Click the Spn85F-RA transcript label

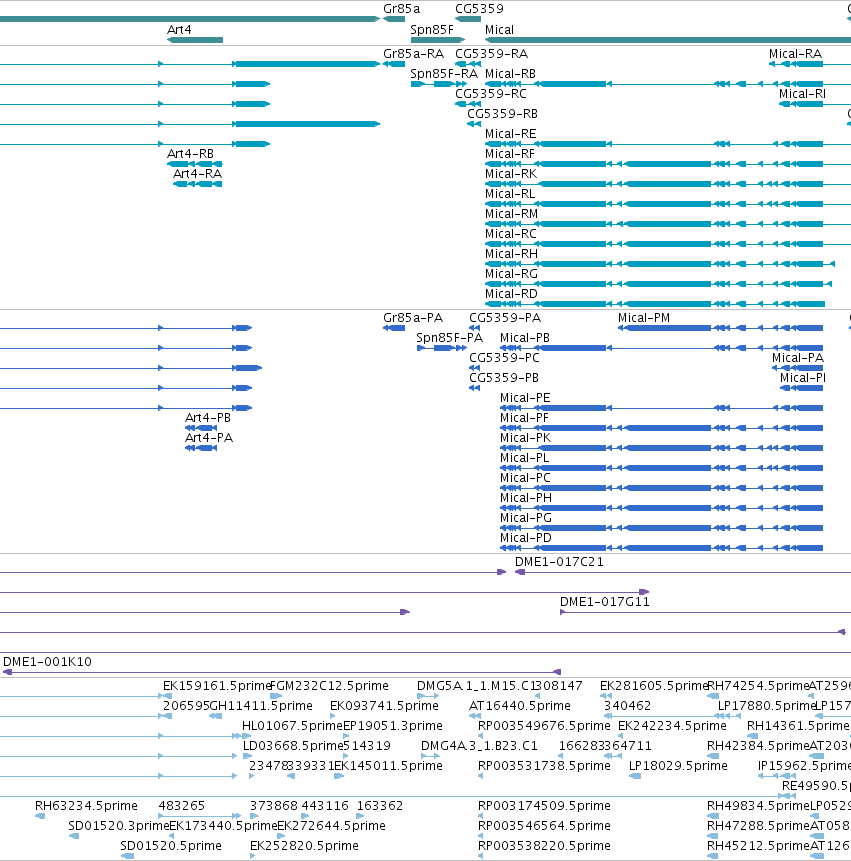click(444, 74)
